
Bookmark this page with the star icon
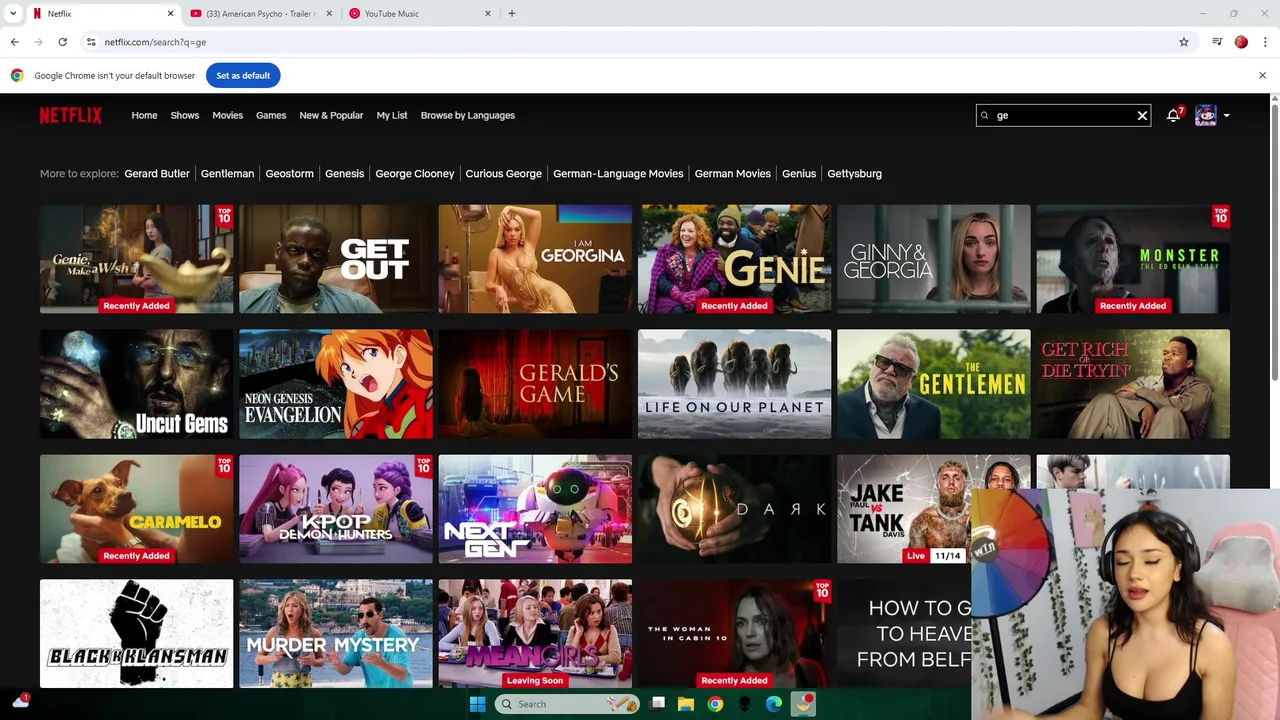tap(1184, 42)
